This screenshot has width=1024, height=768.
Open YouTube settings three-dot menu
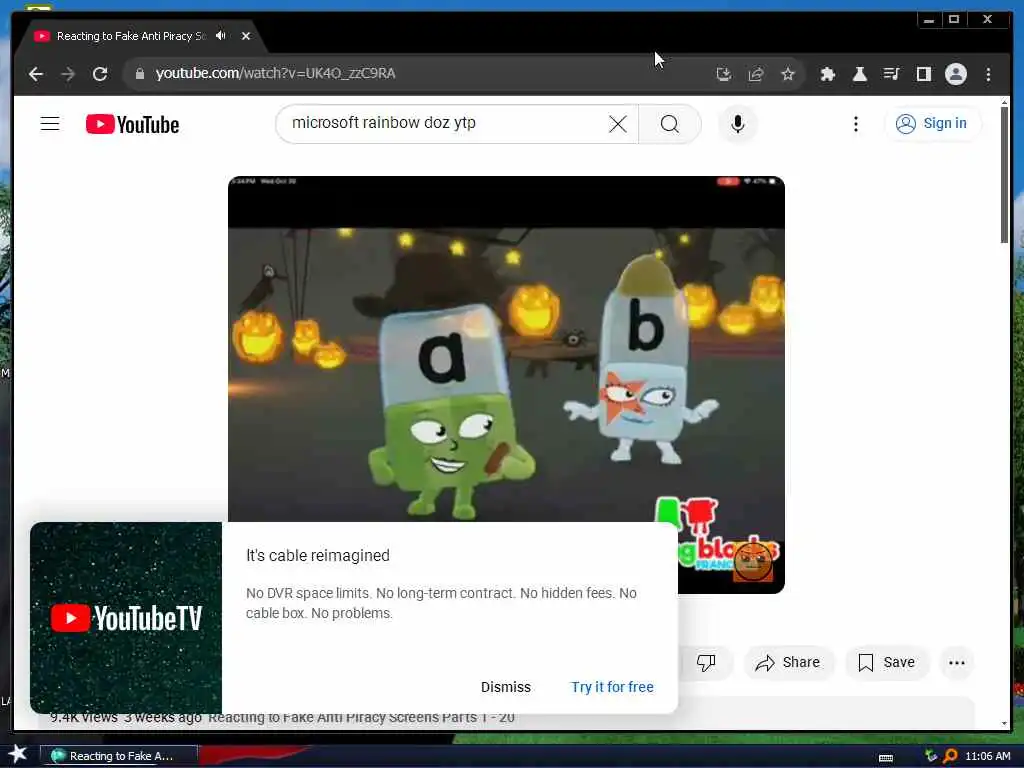(x=856, y=124)
